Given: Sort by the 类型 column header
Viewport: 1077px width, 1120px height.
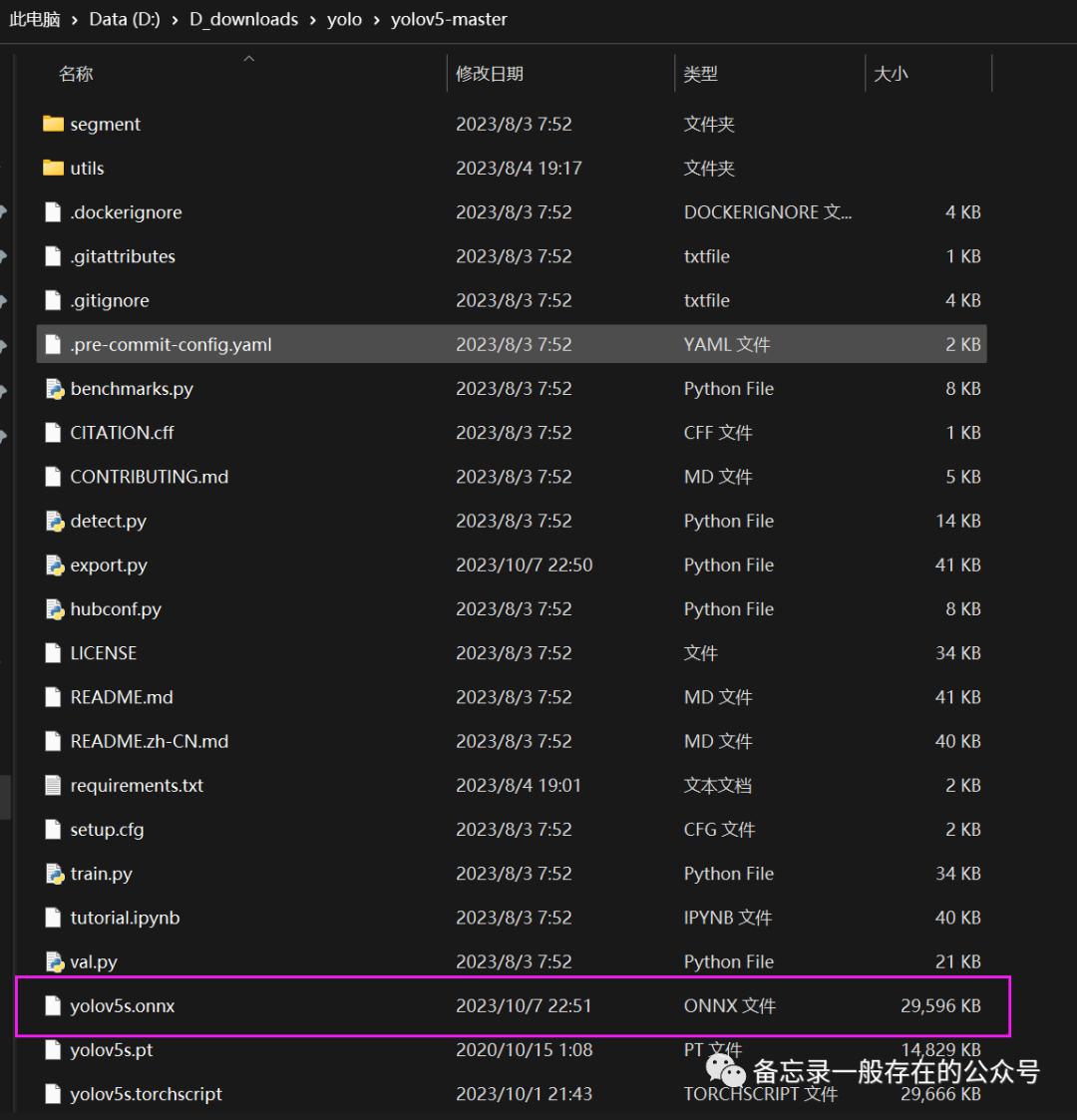Looking at the screenshot, I should coord(700,74).
